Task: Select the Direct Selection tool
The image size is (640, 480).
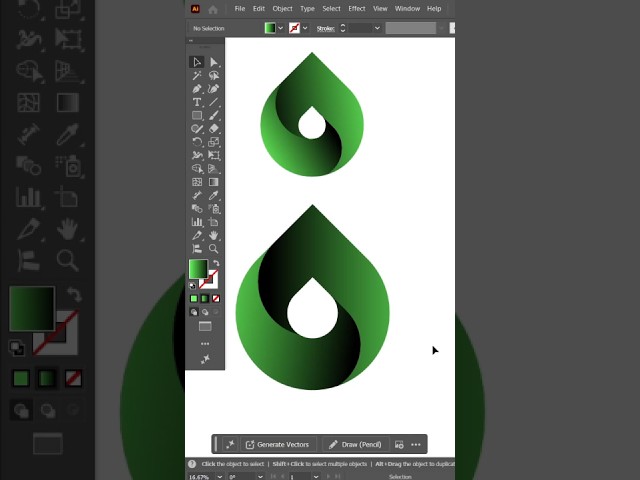Action: (x=213, y=62)
